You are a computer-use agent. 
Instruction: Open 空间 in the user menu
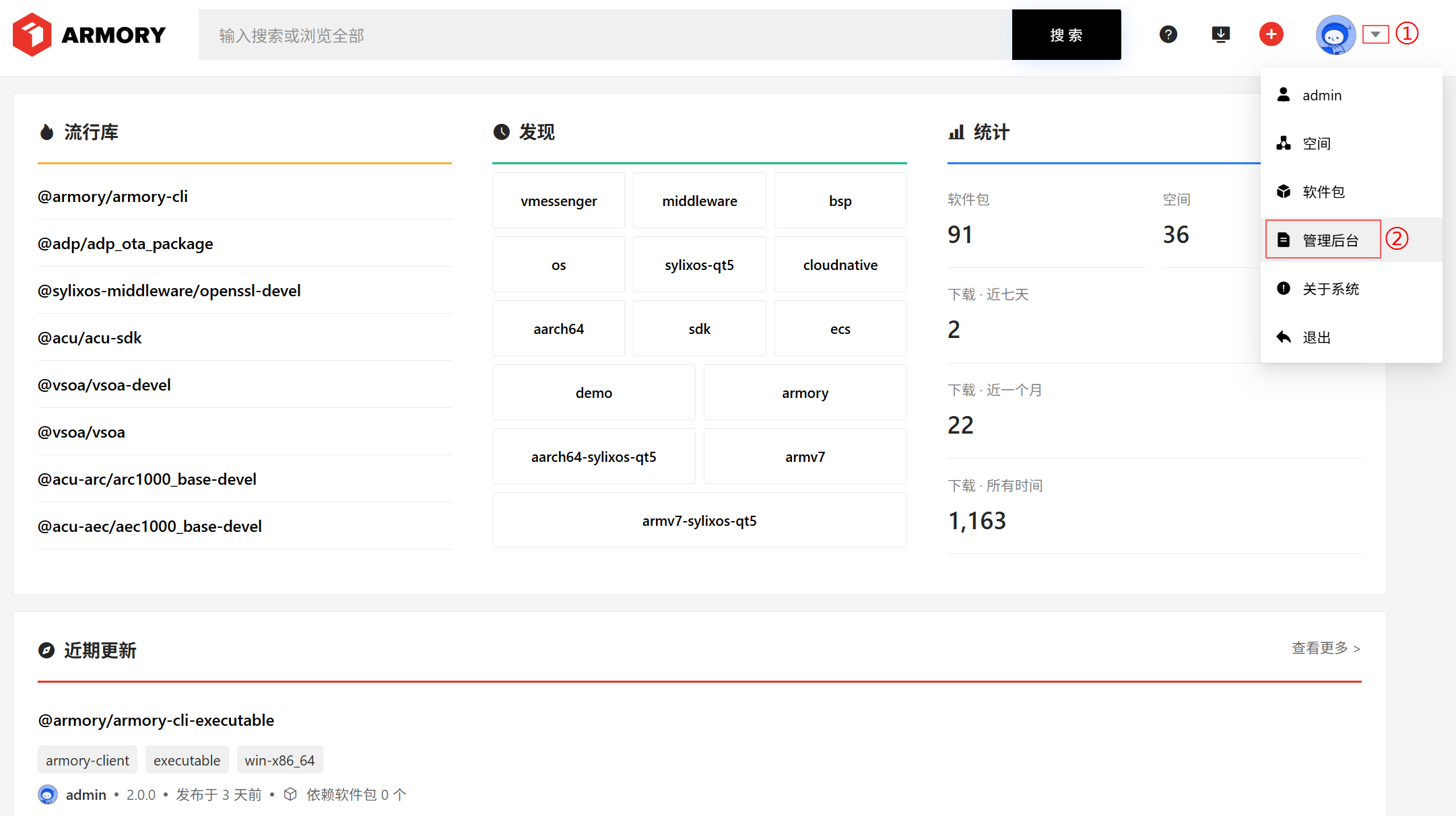1316,143
